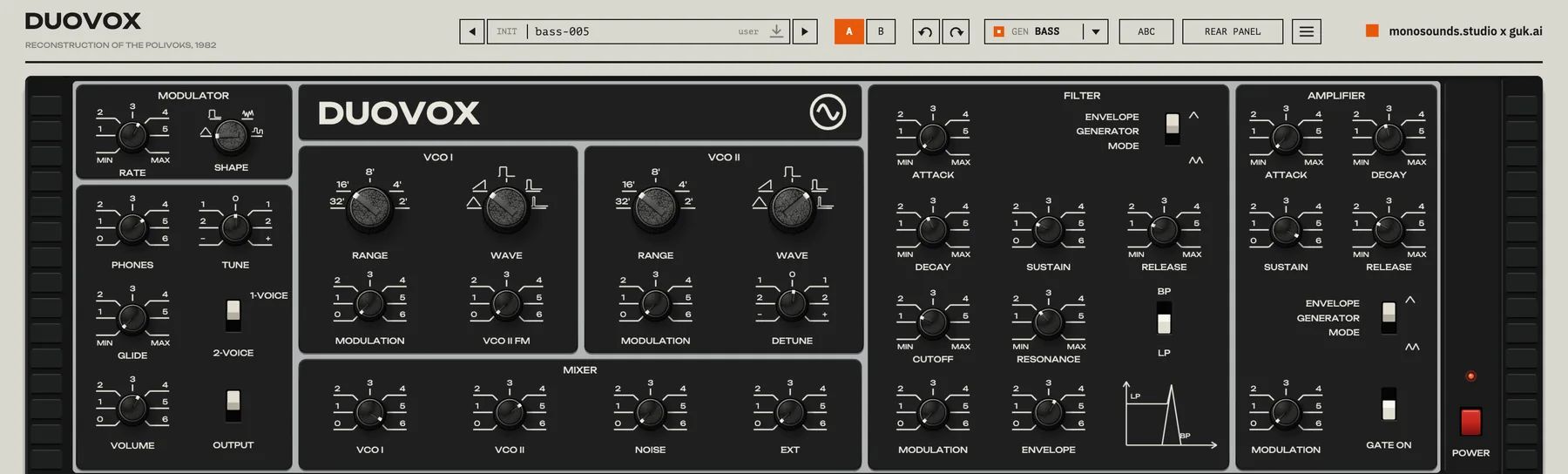Click the VCO II Modulation knob
This screenshot has height=474, width=1568.
click(x=655, y=304)
